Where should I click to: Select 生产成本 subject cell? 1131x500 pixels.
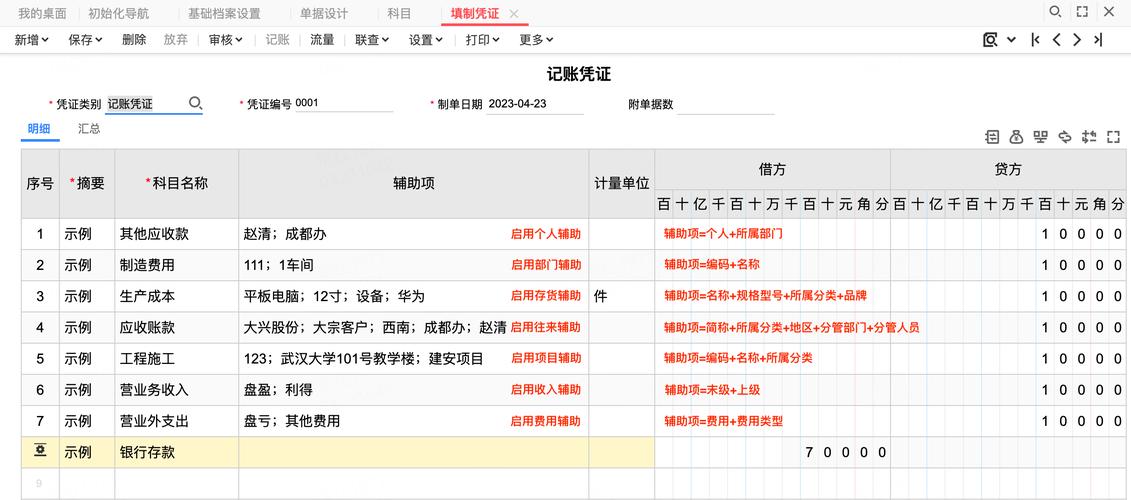(177, 296)
